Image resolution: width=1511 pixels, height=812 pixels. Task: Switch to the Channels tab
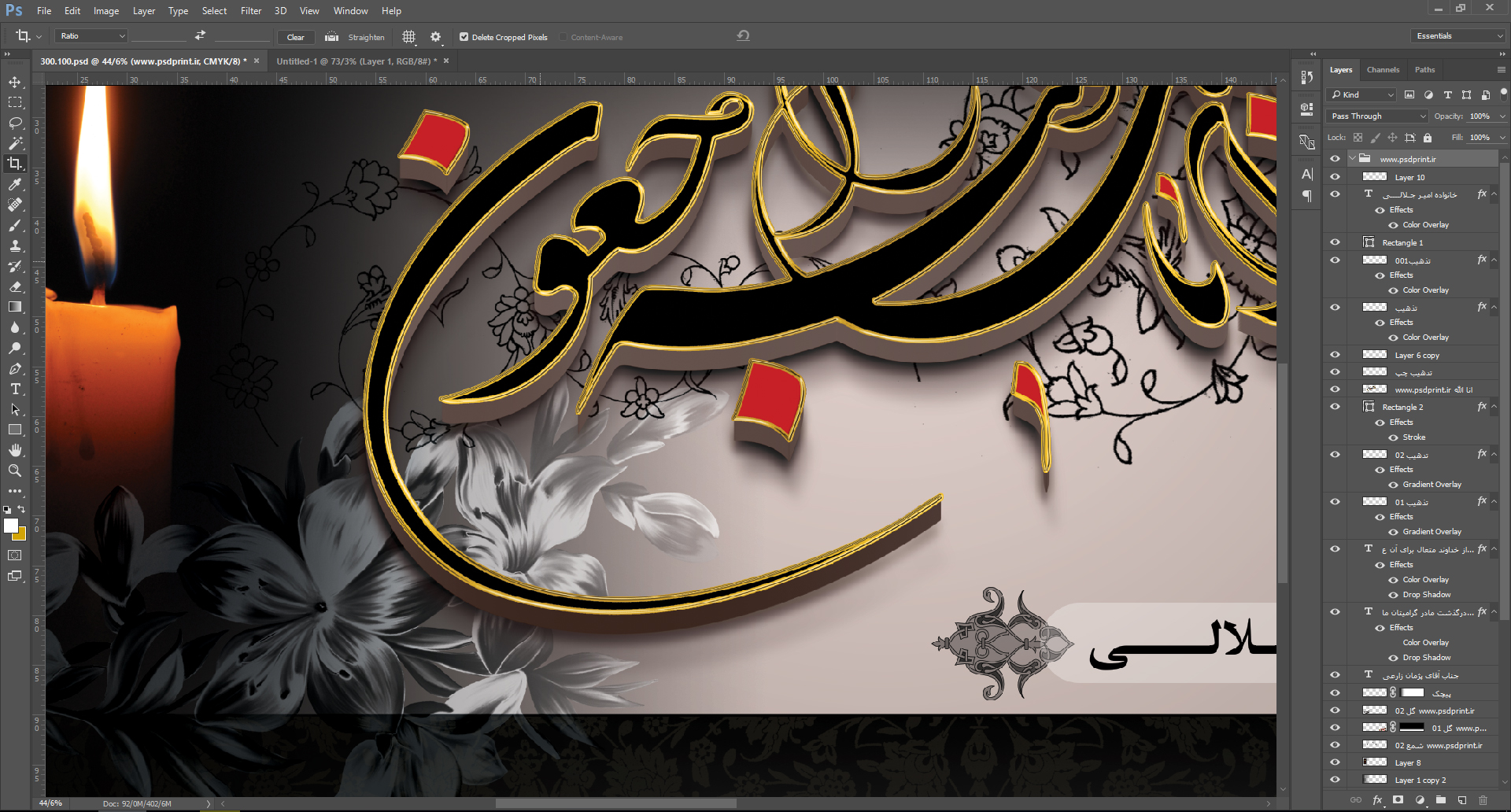(1383, 70)
